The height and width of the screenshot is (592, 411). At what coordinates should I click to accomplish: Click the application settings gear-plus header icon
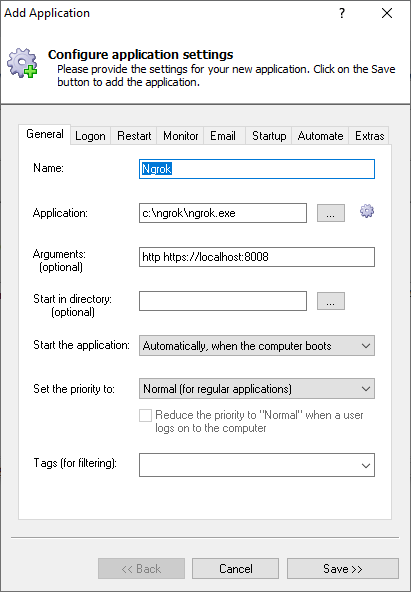[x=23, y=63]
